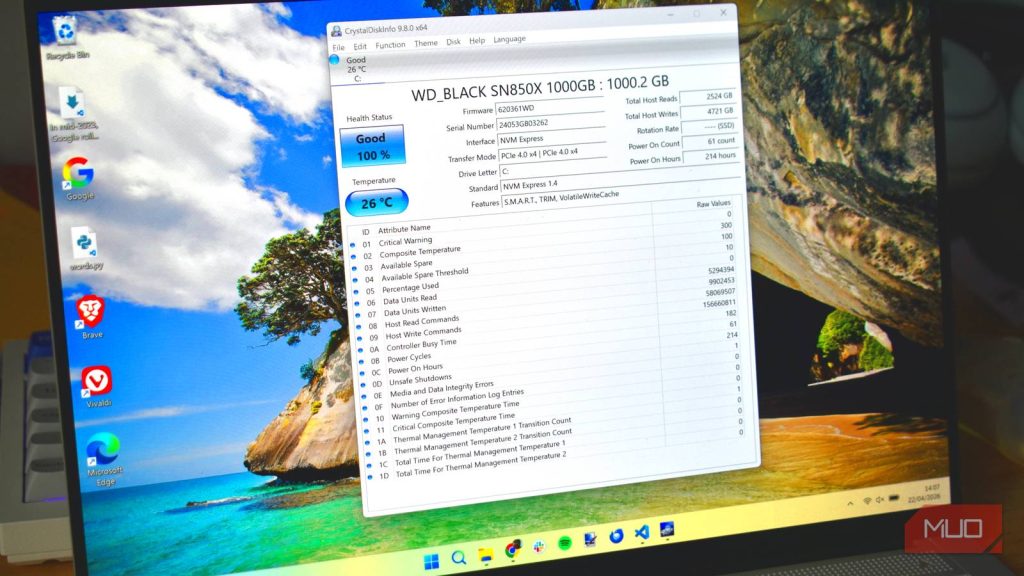Open Spotify from the taskbar
This screenshot has width=1024, height=576.
tap(565, 543)
